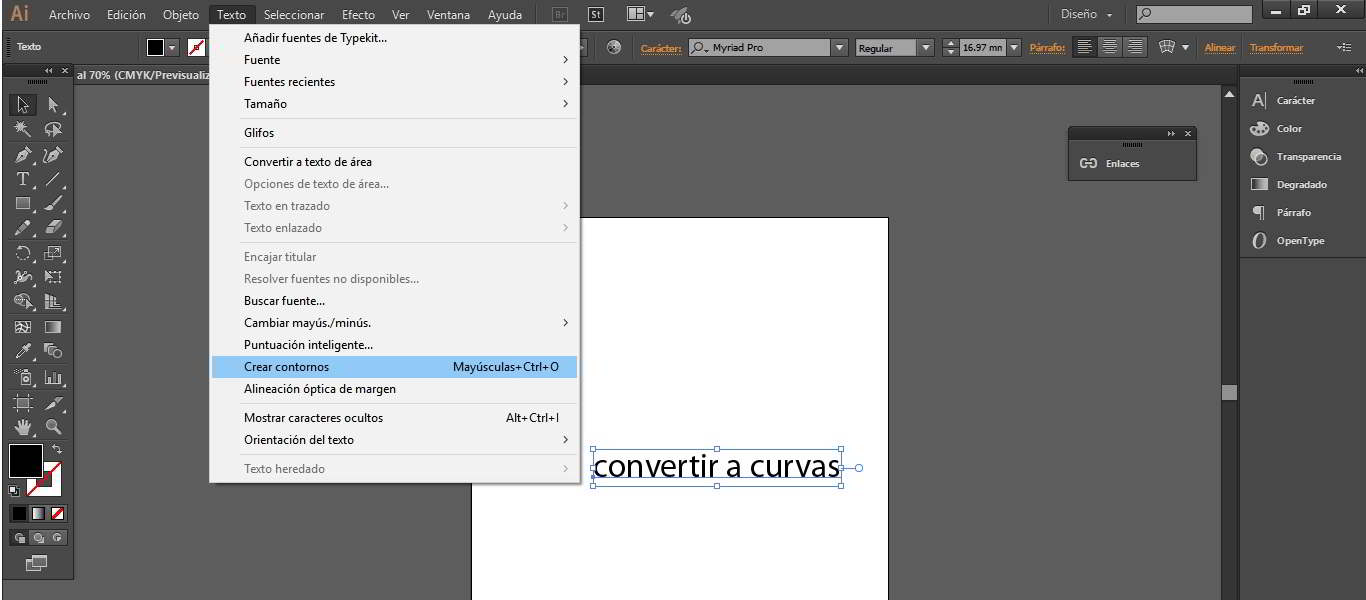This screenshot has width=1366, height=600.
Task: Select the Column Graph tool
Action: tap(53, 378)
